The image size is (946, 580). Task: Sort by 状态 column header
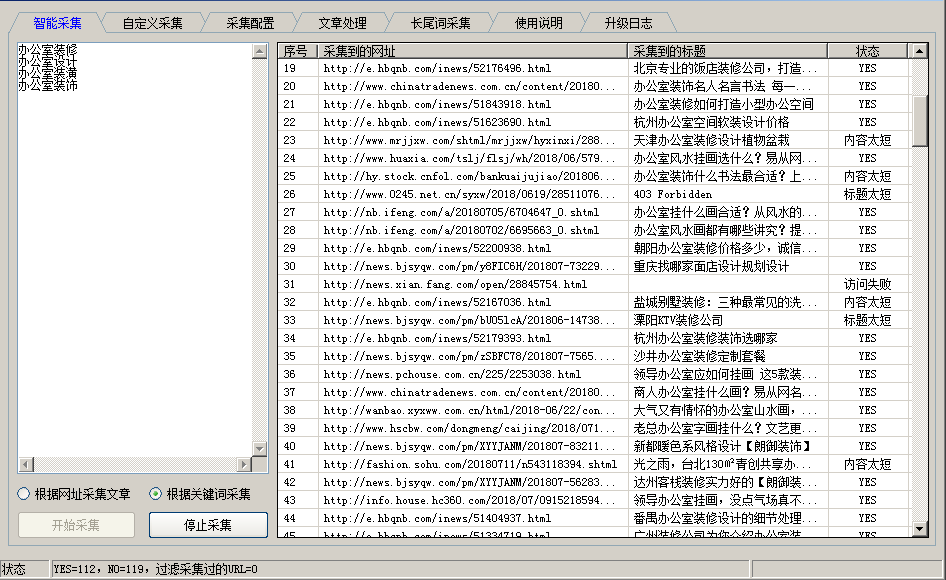click(x=867, y=51)
